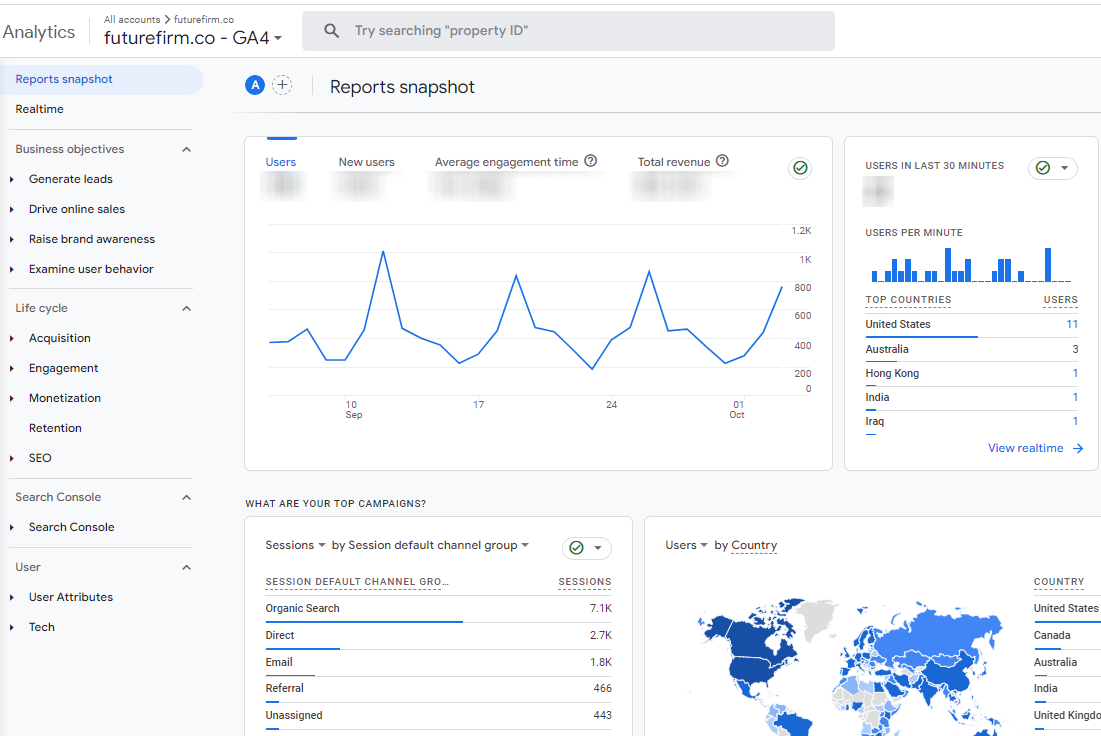The image size is (1101, 736).
Task: Click the Organic Search bar in channels
Action: click(364, 622)
